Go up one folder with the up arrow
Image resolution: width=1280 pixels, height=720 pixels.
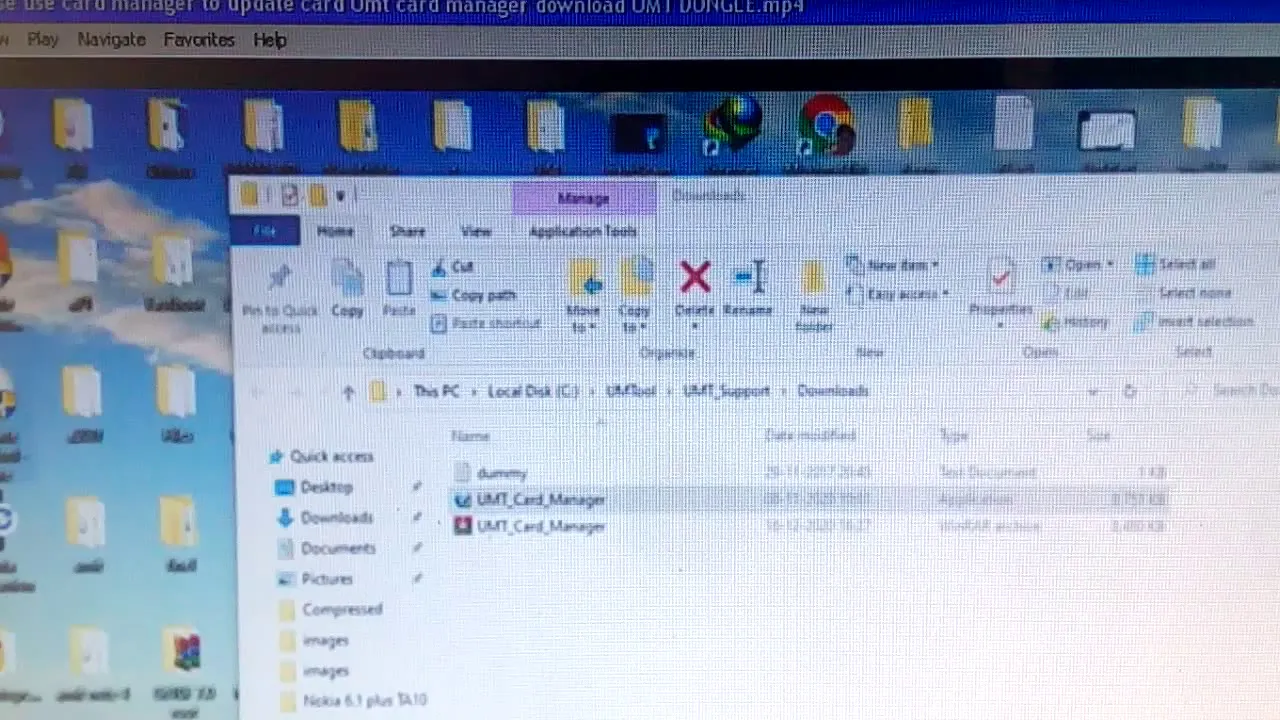347,392
